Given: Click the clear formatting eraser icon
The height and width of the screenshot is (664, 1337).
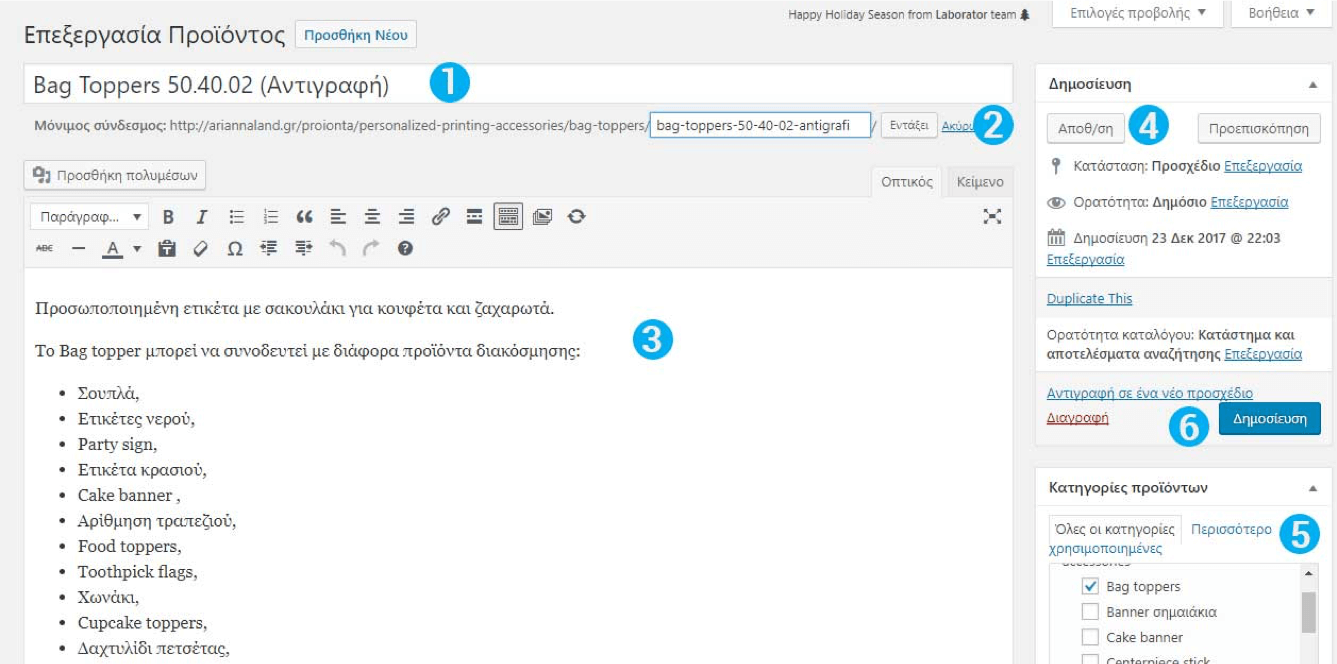Looking at the screenshot, I should tap(201, 248).
